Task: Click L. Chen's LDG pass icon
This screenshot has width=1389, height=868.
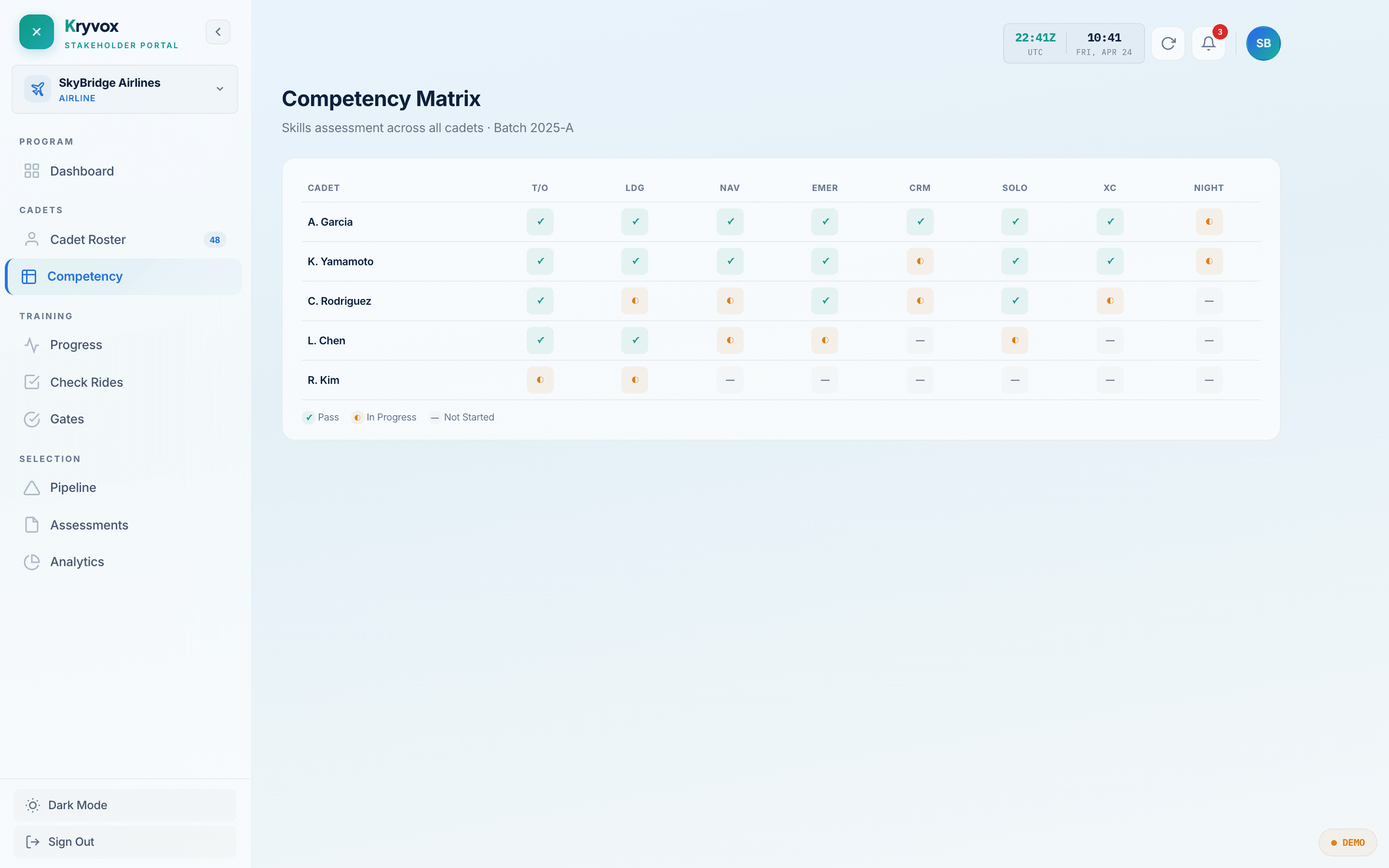Action: tap(635, 340)
